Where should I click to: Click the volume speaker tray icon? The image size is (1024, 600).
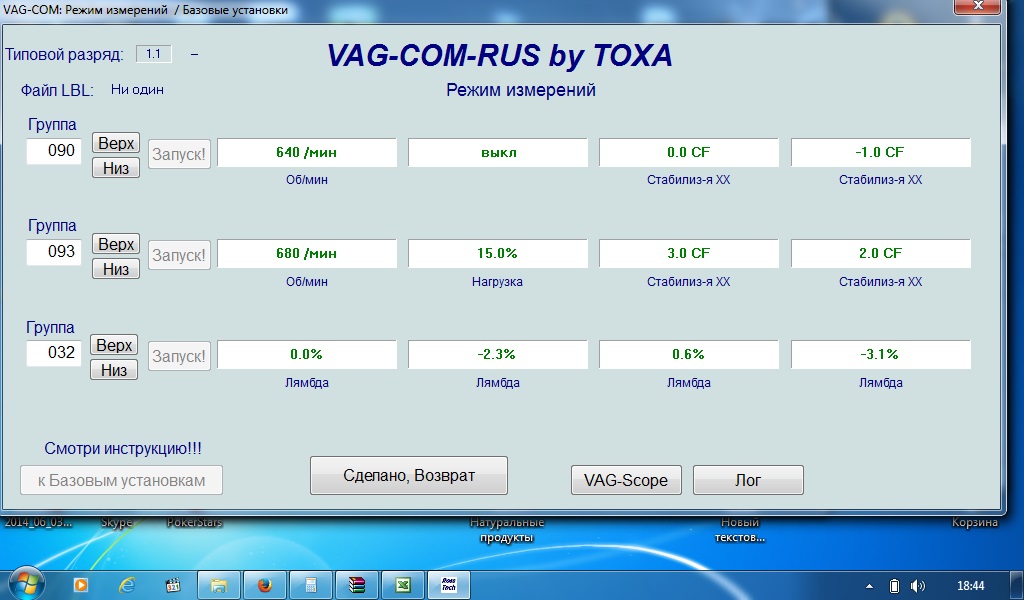click(919, 586)
